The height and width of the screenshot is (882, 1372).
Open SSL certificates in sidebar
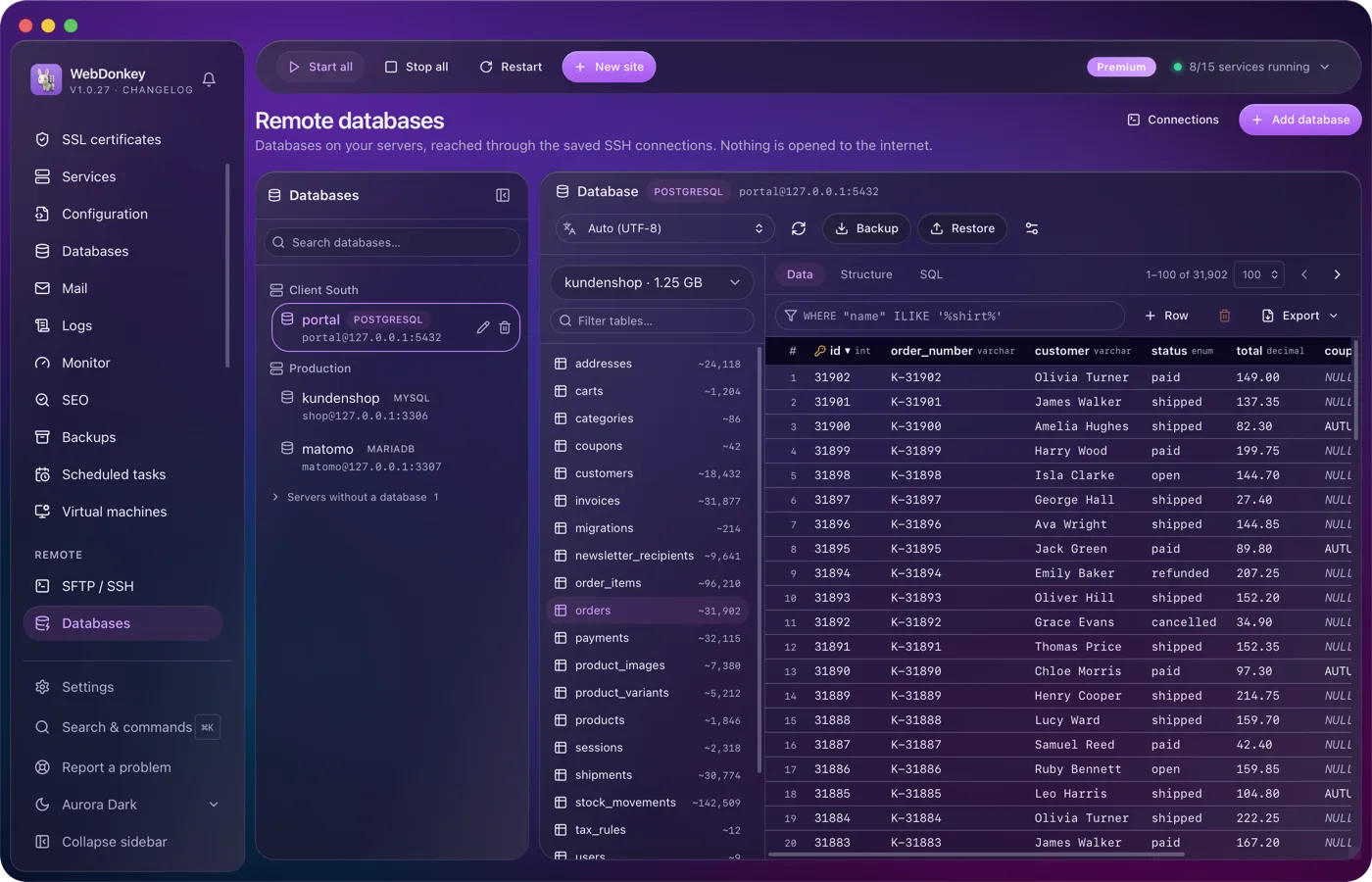point(124,139)
